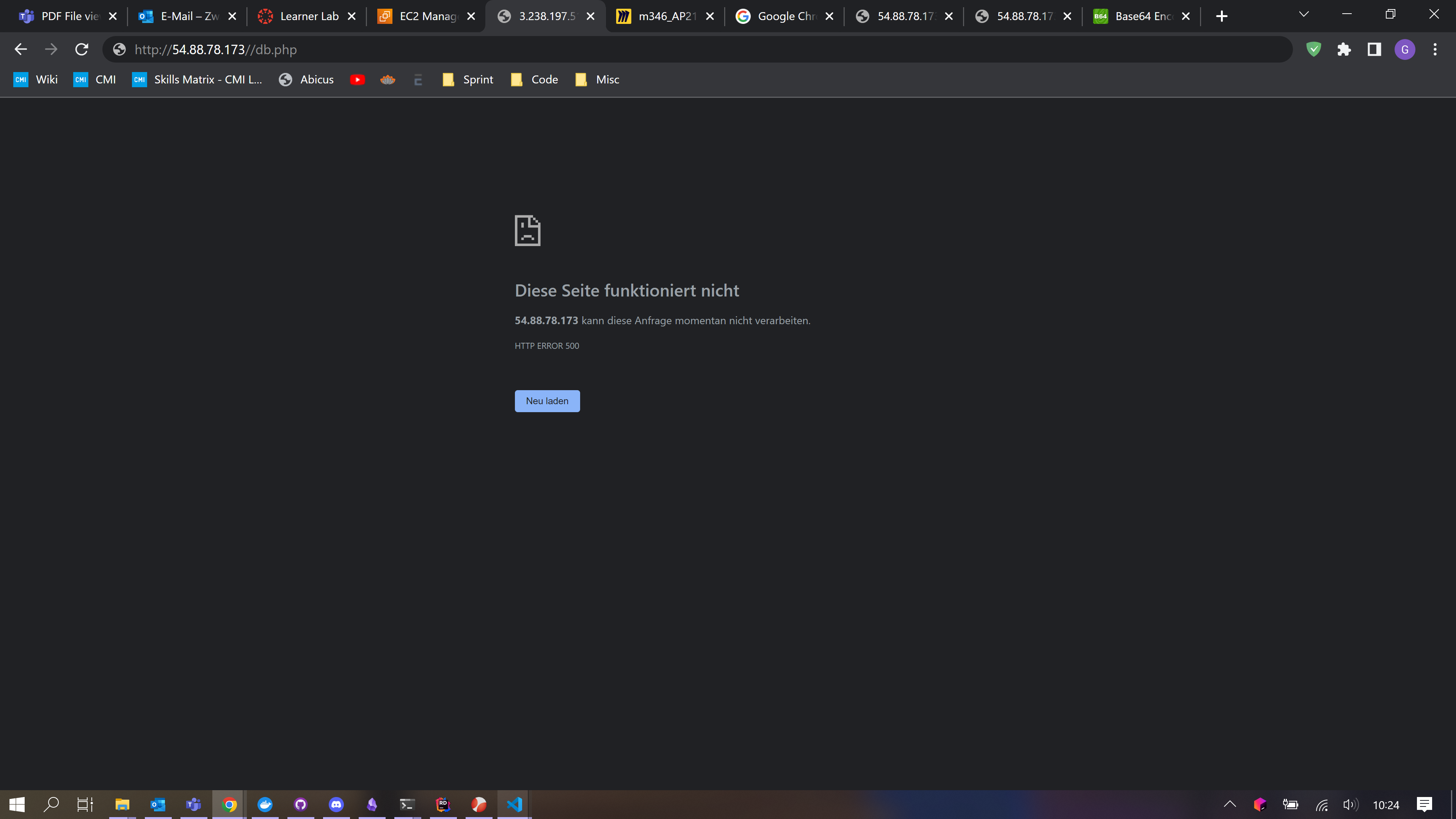Open the Wiki bookmark

click(36, 80)
